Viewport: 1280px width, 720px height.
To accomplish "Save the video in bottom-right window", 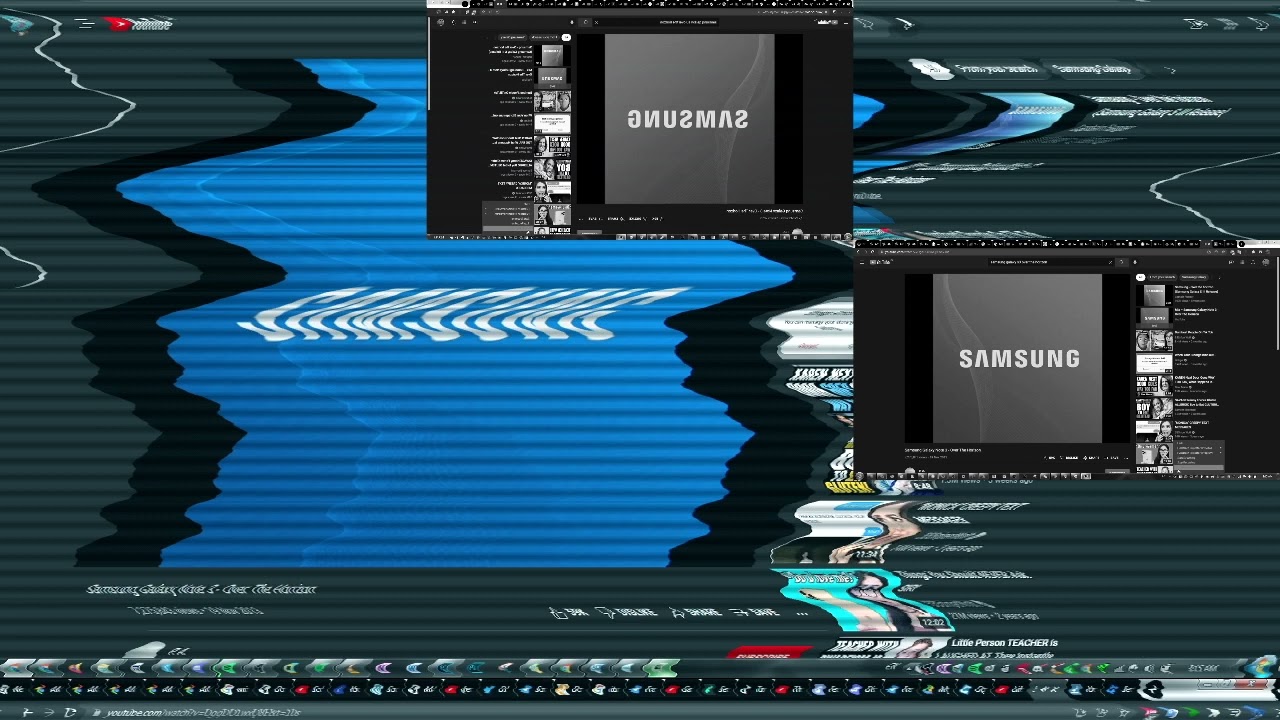I will click(x=1111, y=458).
